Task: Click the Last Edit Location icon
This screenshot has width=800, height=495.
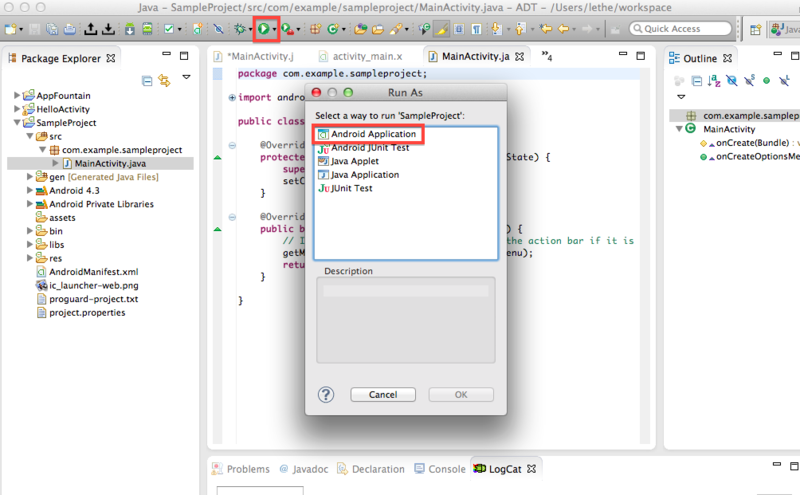Action: pos(546,29)
